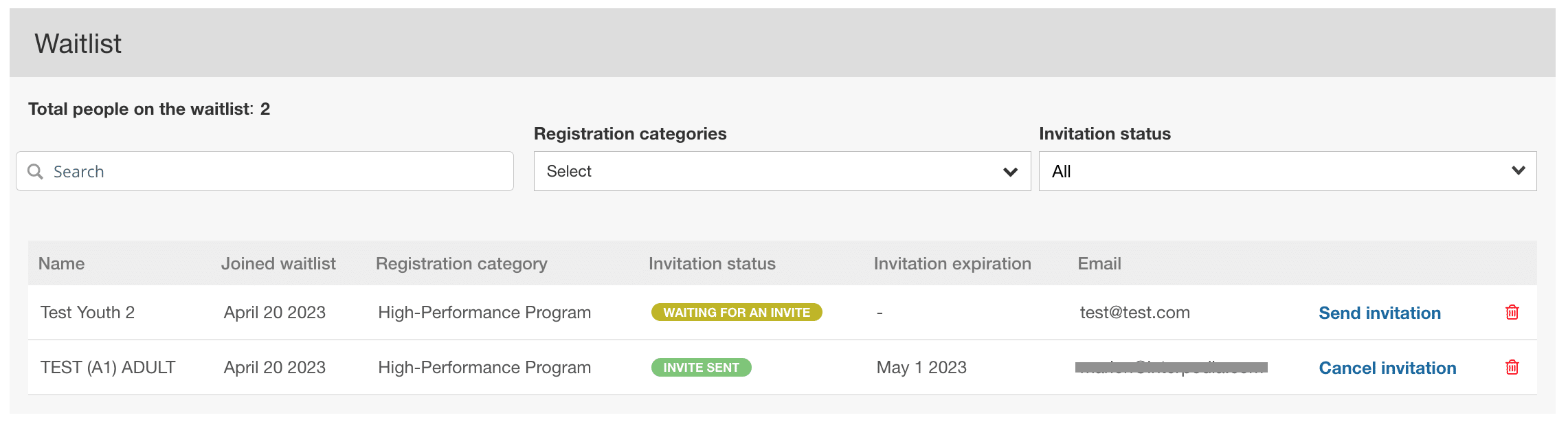Image resolution: width=1568 pixels, height=422 pixels.
Task: Delete Test Youth 2 with trash icon
Action: (x=1512, y=312)
